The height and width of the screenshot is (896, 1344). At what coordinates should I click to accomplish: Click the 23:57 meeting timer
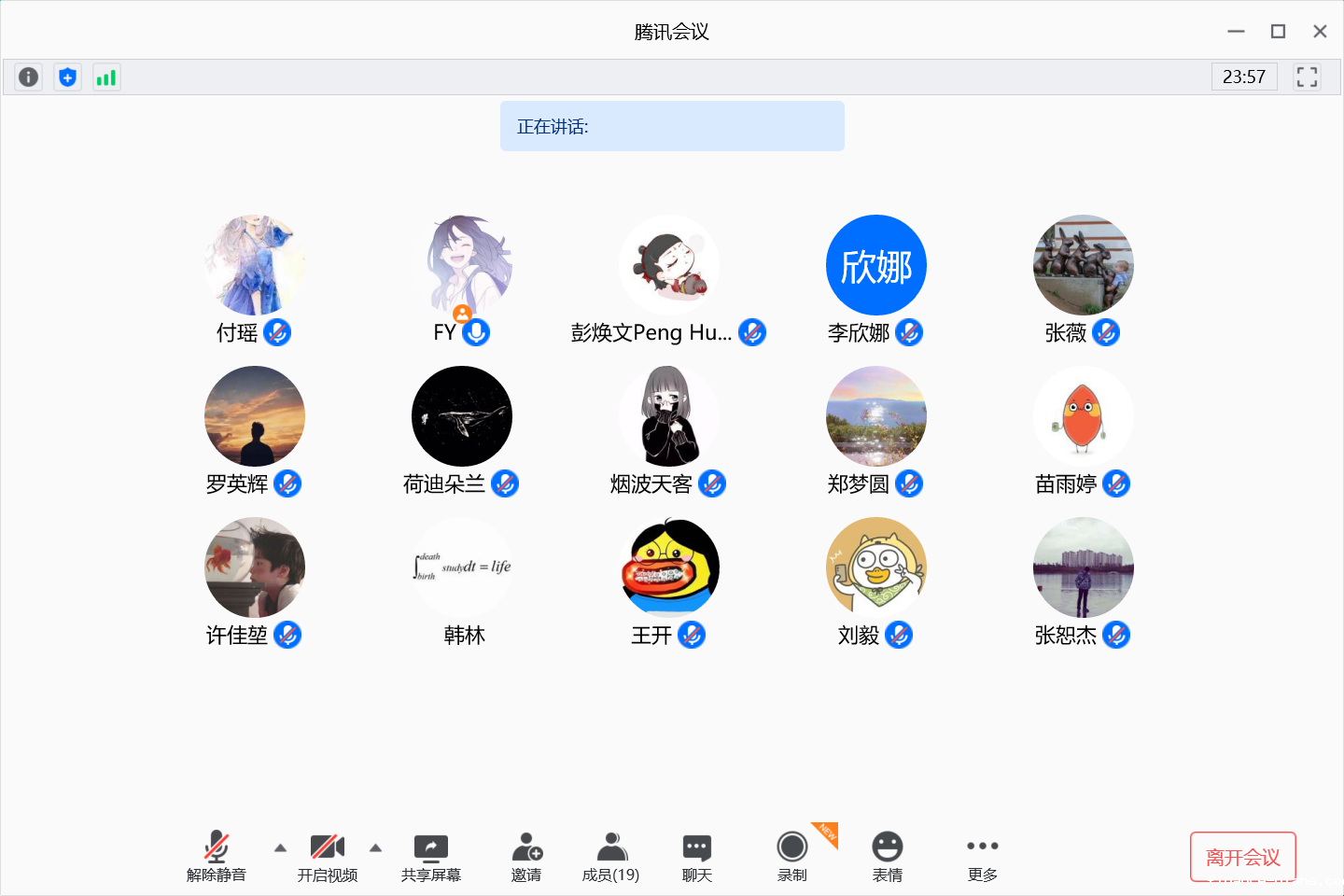(x=1243, y=77)
